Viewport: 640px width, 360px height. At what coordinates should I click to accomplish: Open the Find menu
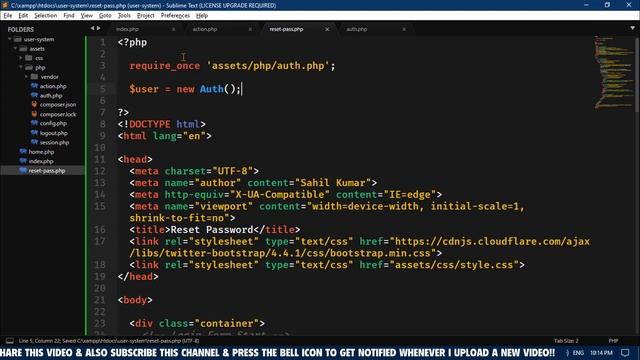(x=69, y=16)
